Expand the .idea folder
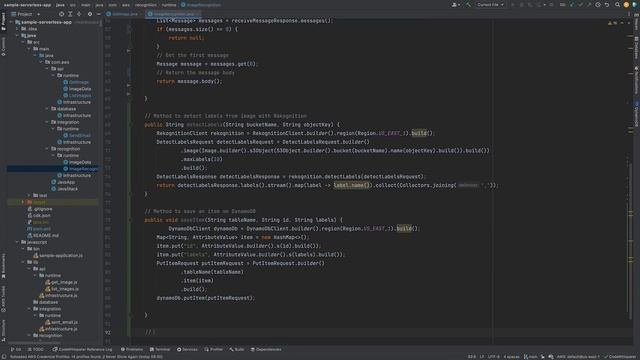The height and width of the screenshot is (360, 640). (17, 29)
